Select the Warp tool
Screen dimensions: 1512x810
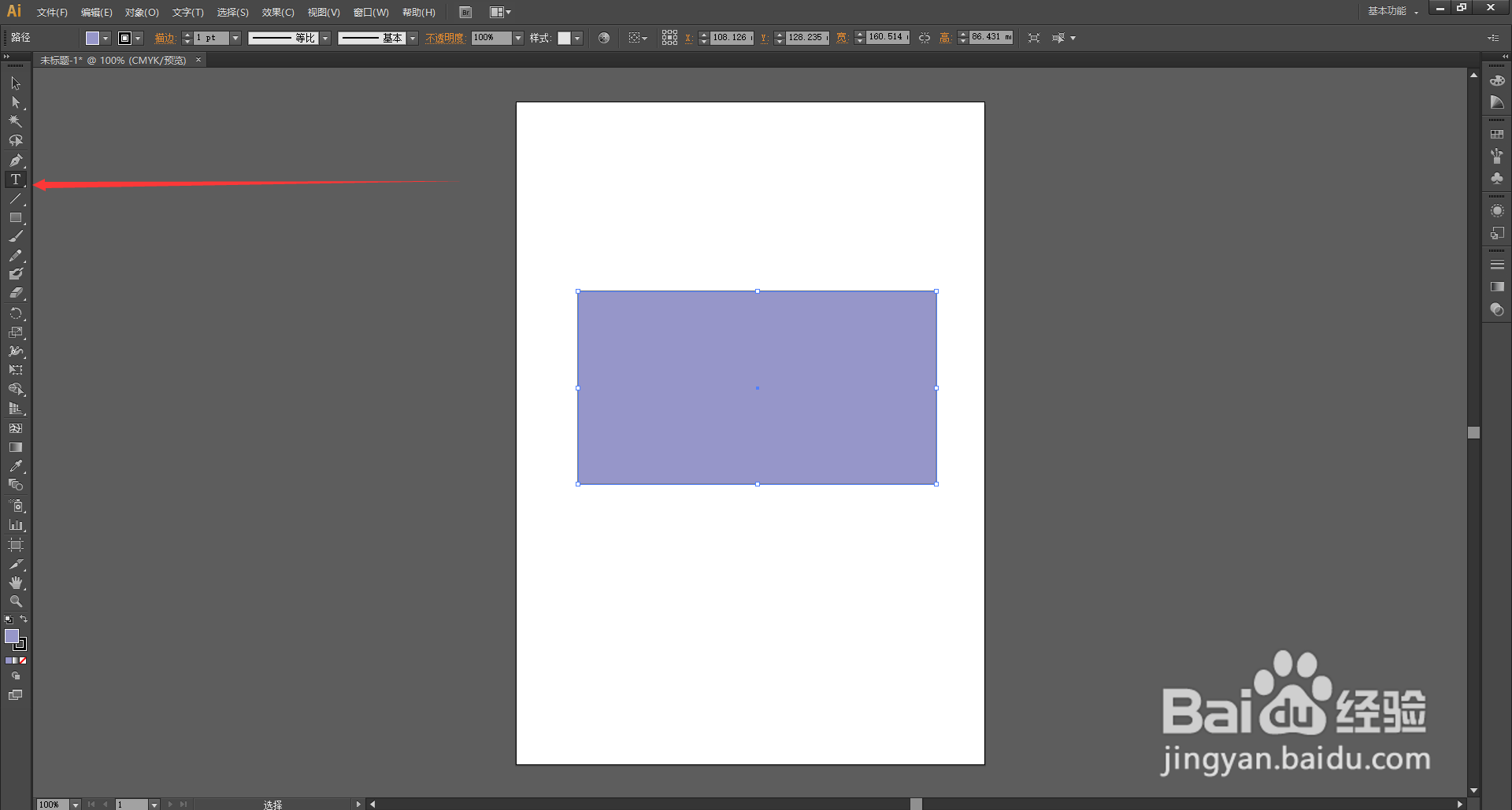(16, 351)
